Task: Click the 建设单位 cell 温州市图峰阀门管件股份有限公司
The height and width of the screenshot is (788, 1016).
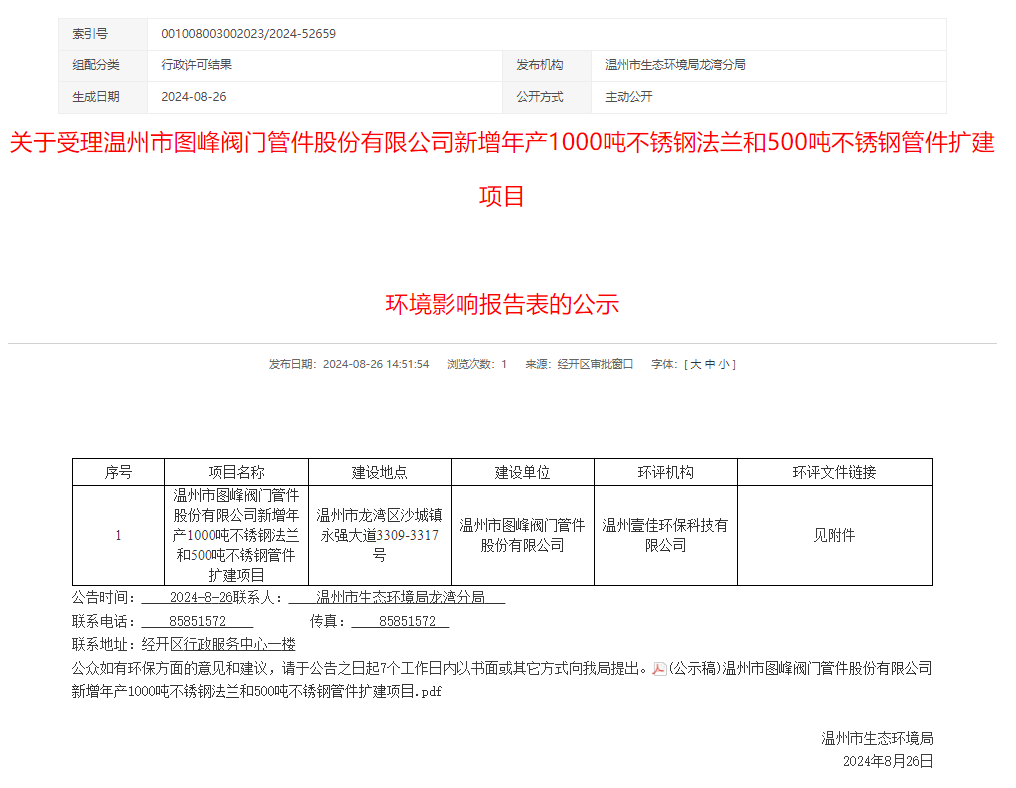Action: pyautogui.click(x=522, y=535)
